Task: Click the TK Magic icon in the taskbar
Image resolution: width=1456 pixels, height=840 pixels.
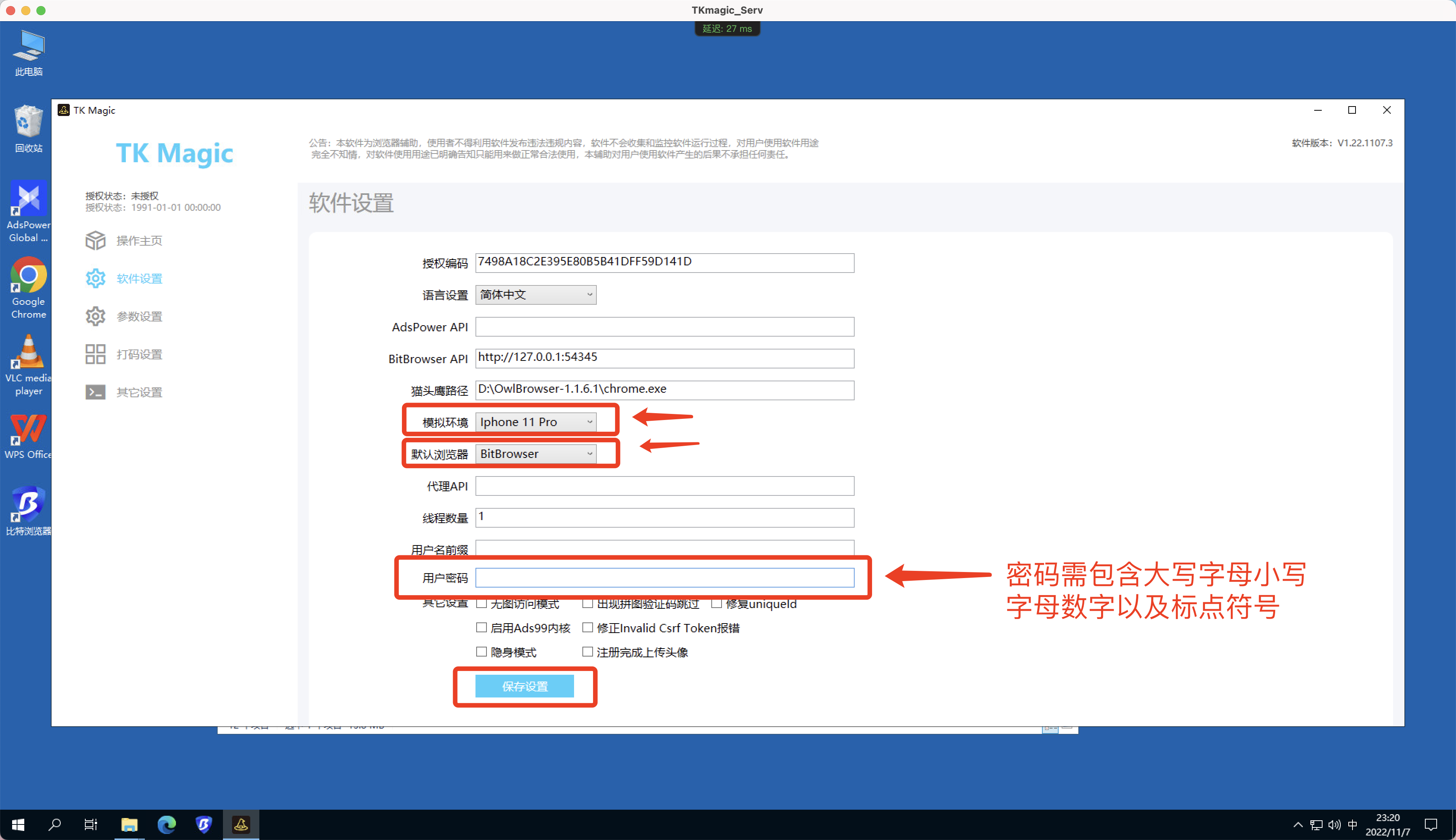Action: click(241, 824)
